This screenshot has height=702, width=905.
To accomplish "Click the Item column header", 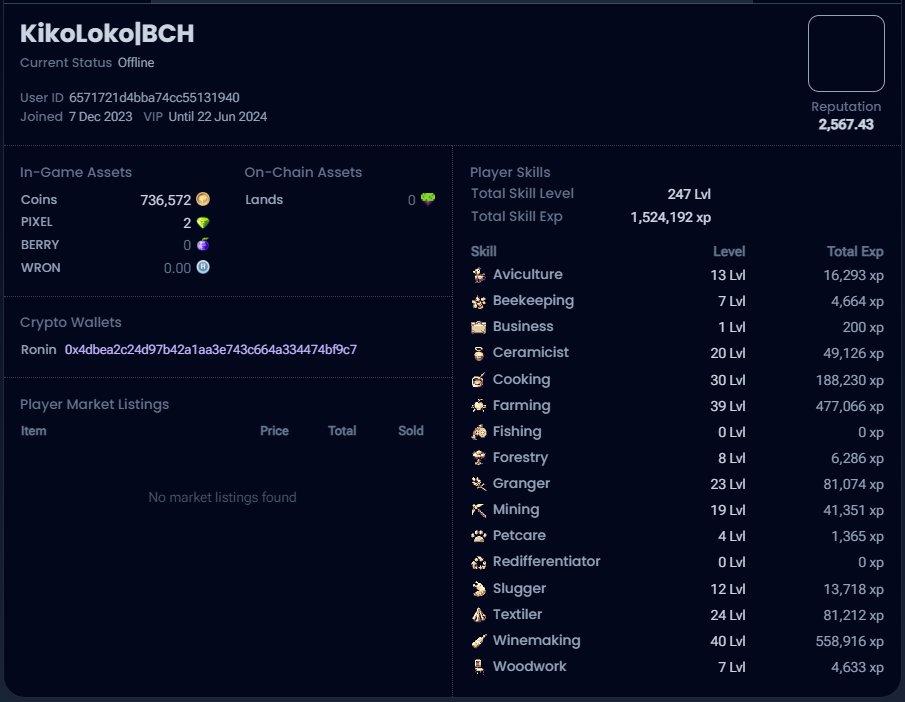I will point(33,431).
